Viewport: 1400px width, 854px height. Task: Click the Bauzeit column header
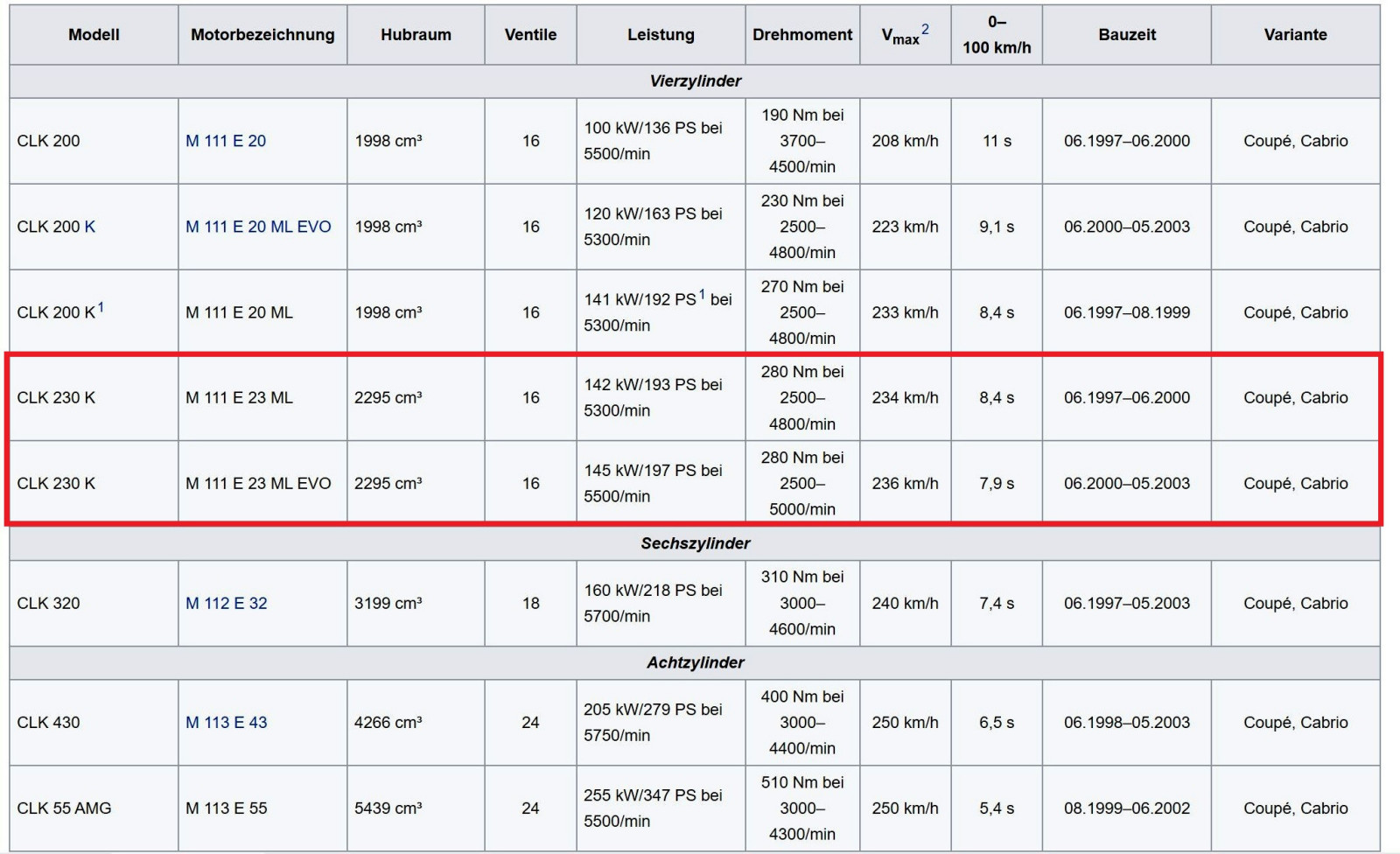click(x=1127, y=35)
